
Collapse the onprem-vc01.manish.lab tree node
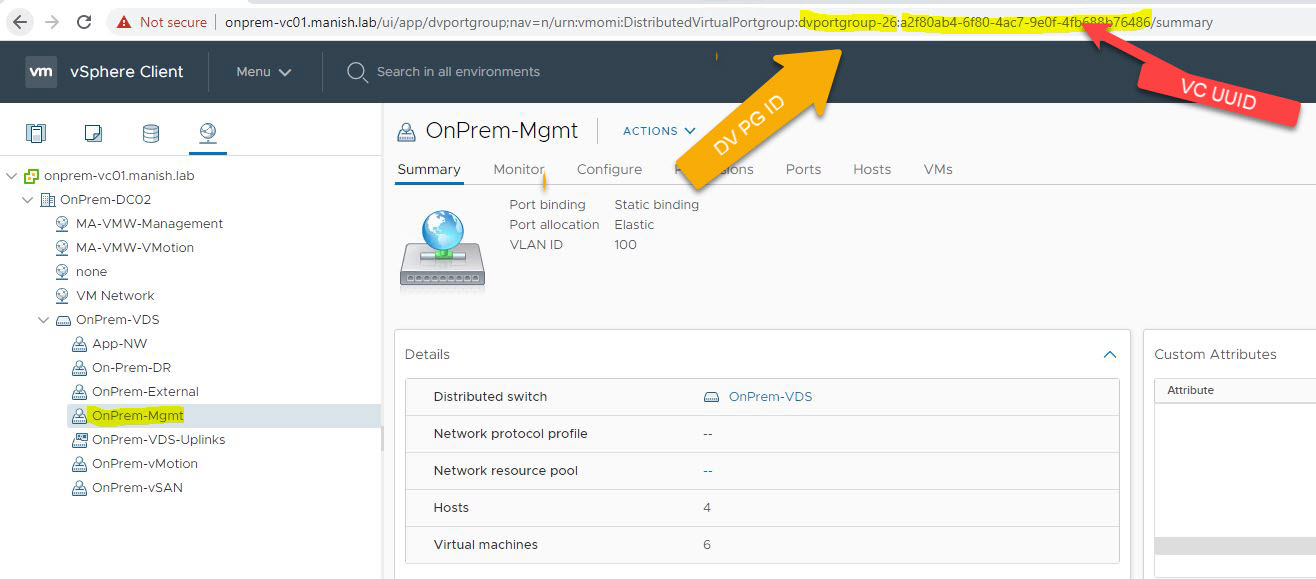pos(12,176)
